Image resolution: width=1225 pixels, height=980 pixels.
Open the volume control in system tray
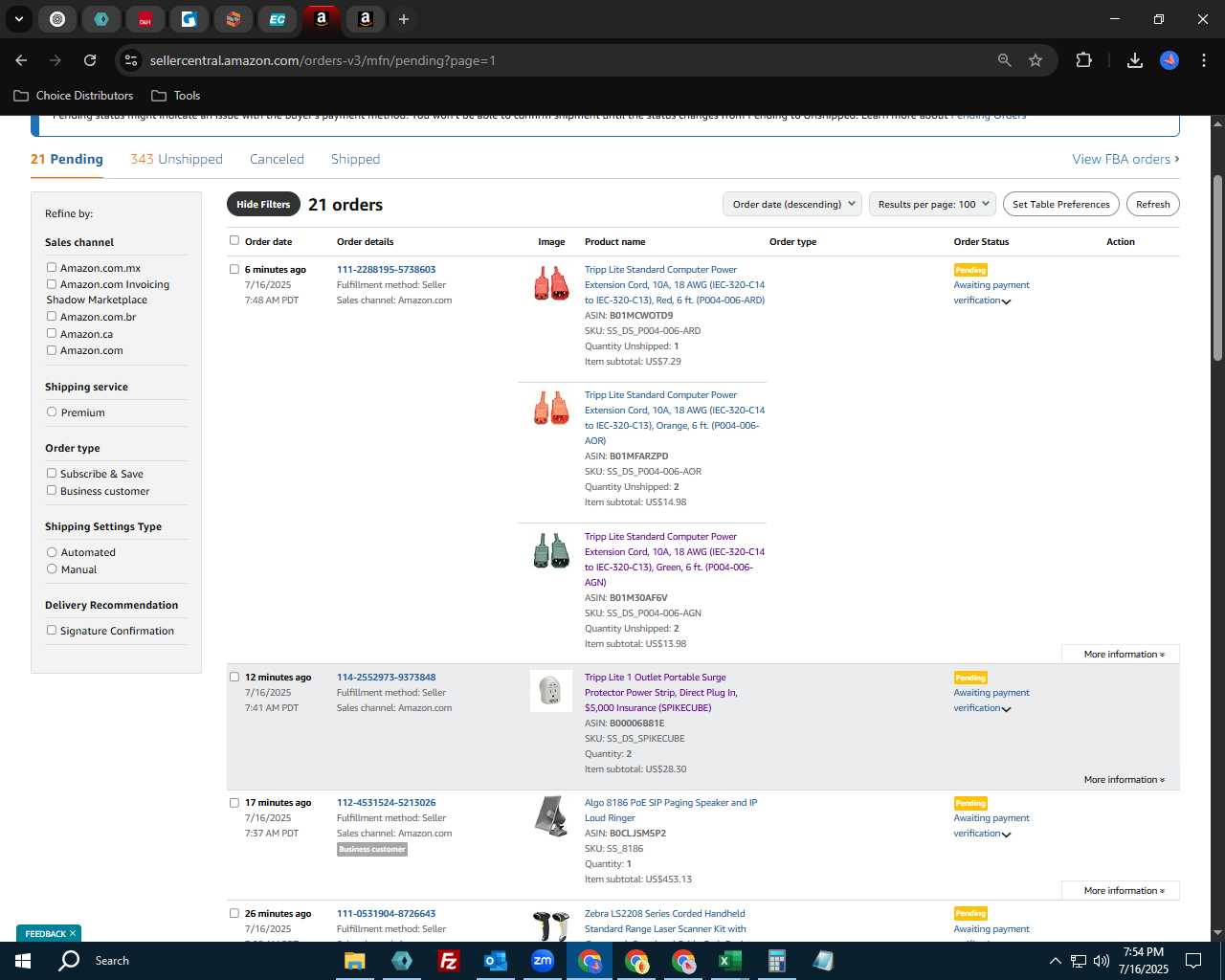(1102, 961)
